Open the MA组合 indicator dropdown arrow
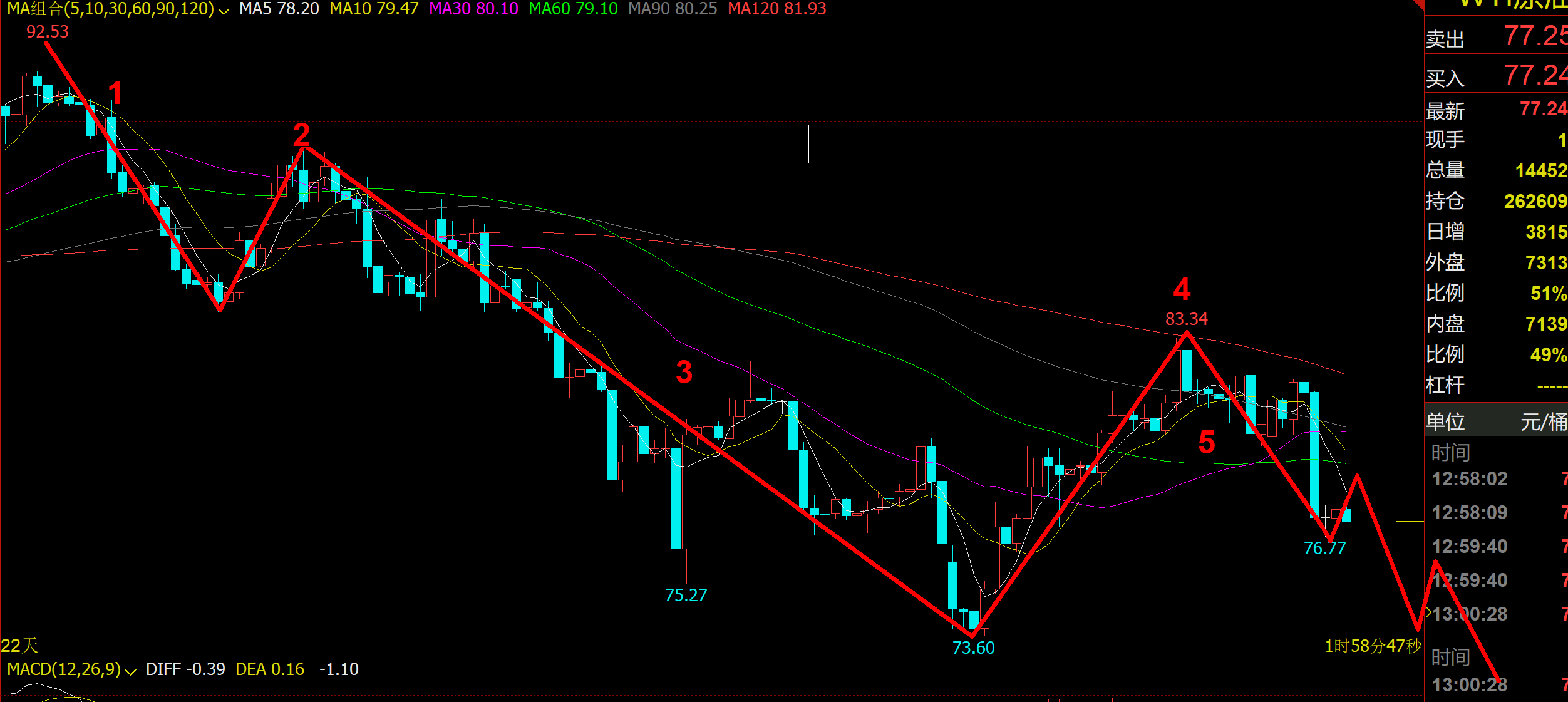1568x702 pixels. click(x=224, y=11)
